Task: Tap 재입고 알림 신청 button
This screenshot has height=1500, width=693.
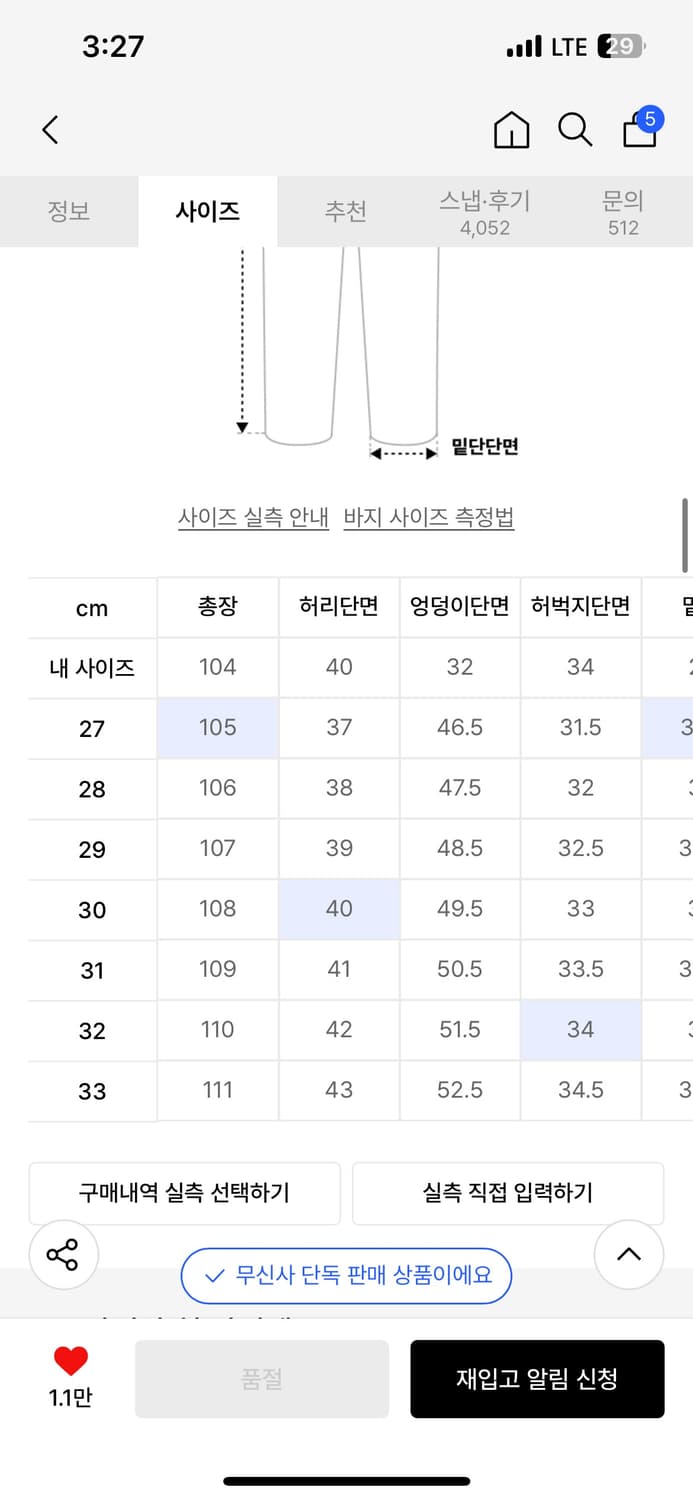Action: tap(537, 1378)
